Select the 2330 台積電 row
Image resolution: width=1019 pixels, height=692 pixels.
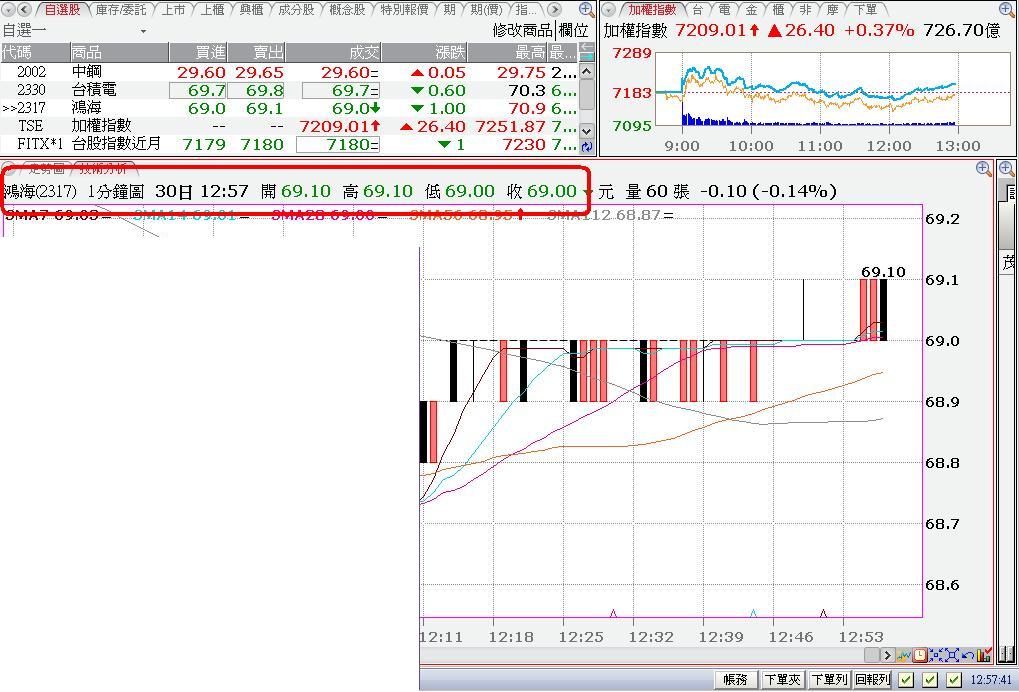[289, 90]
